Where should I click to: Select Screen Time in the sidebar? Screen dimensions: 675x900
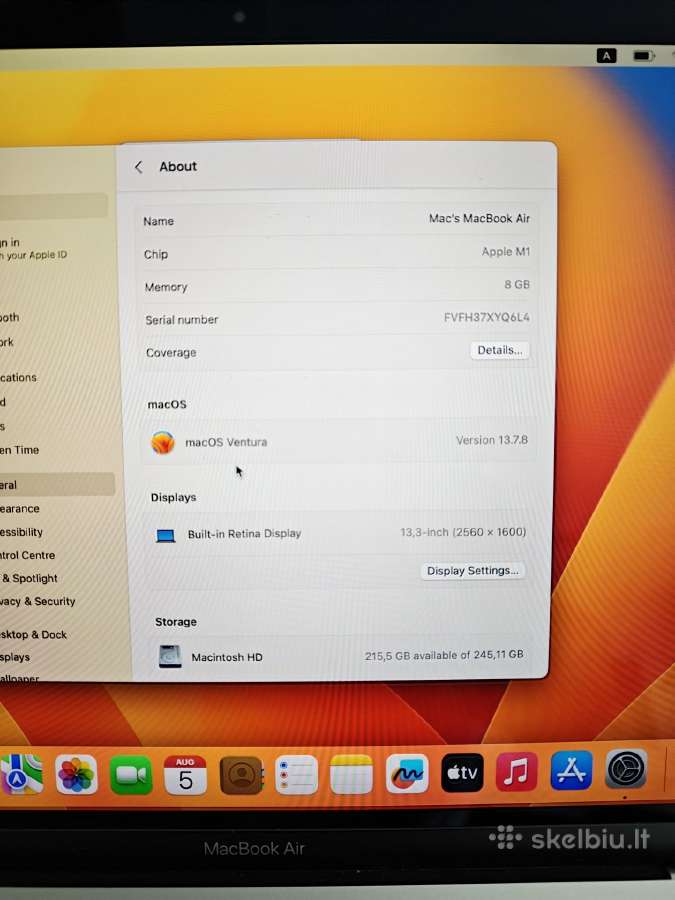click(x=20, y=450)
